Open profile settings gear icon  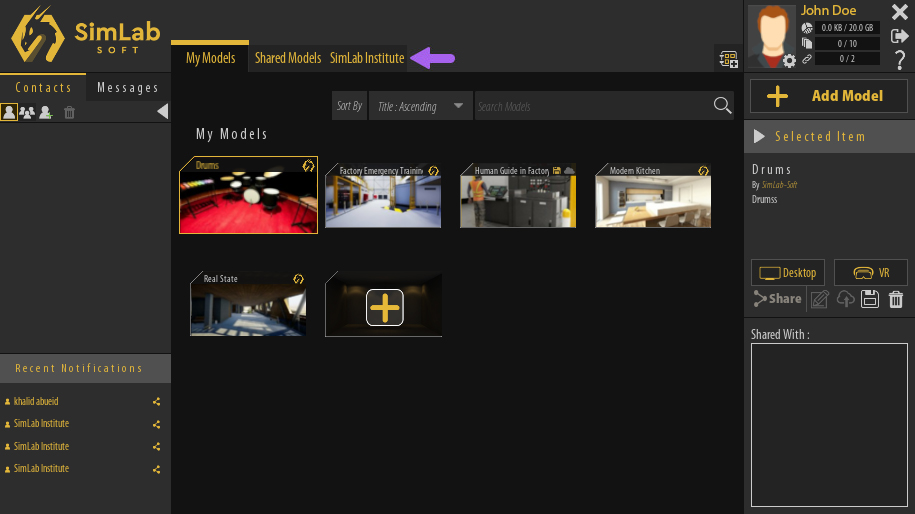point(789,61)
